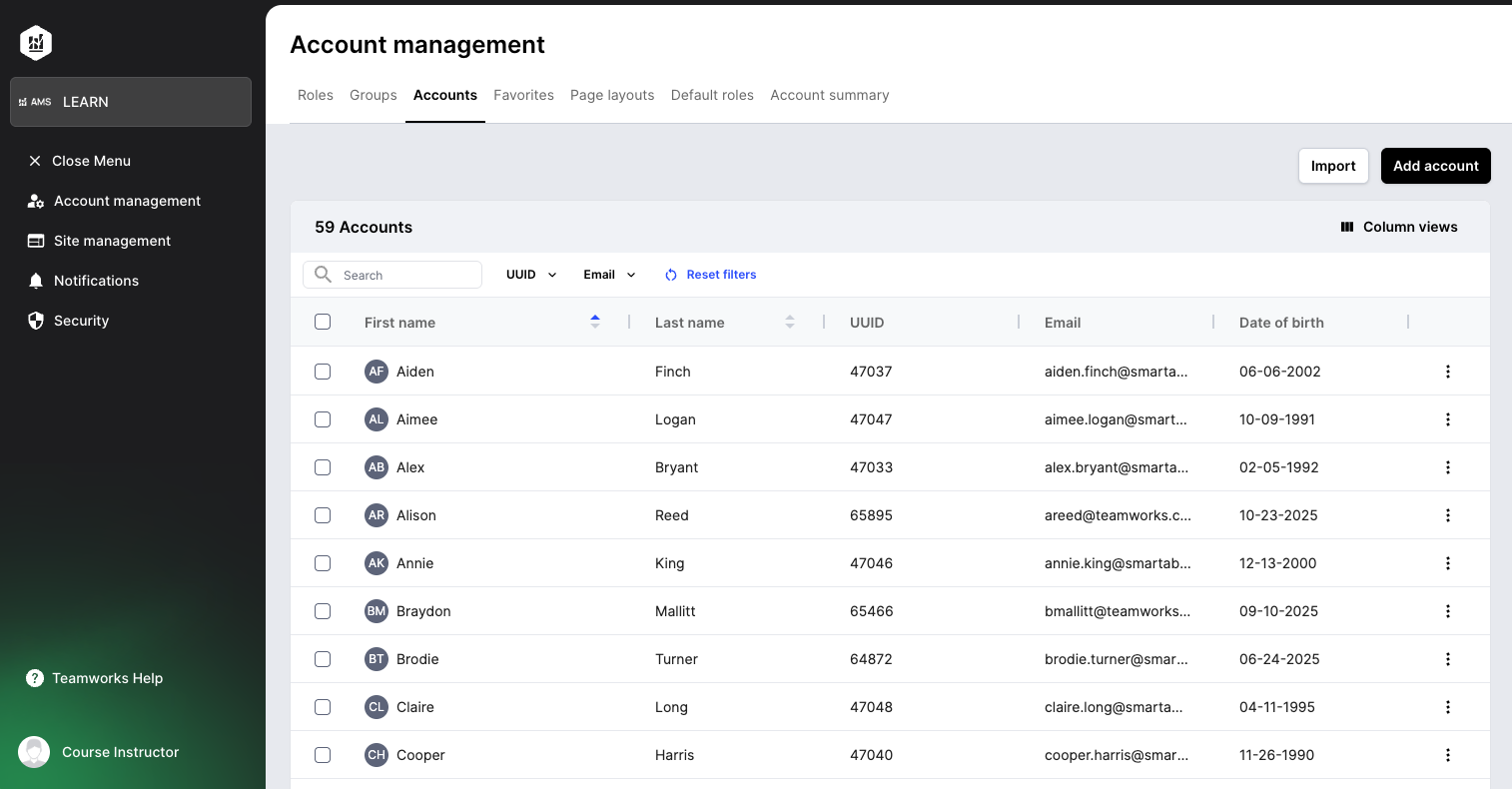The height and width of the screenshot is (789, 1512).
Task: Select the checkbox for Alex Bryant
Action: coord(323,467)
